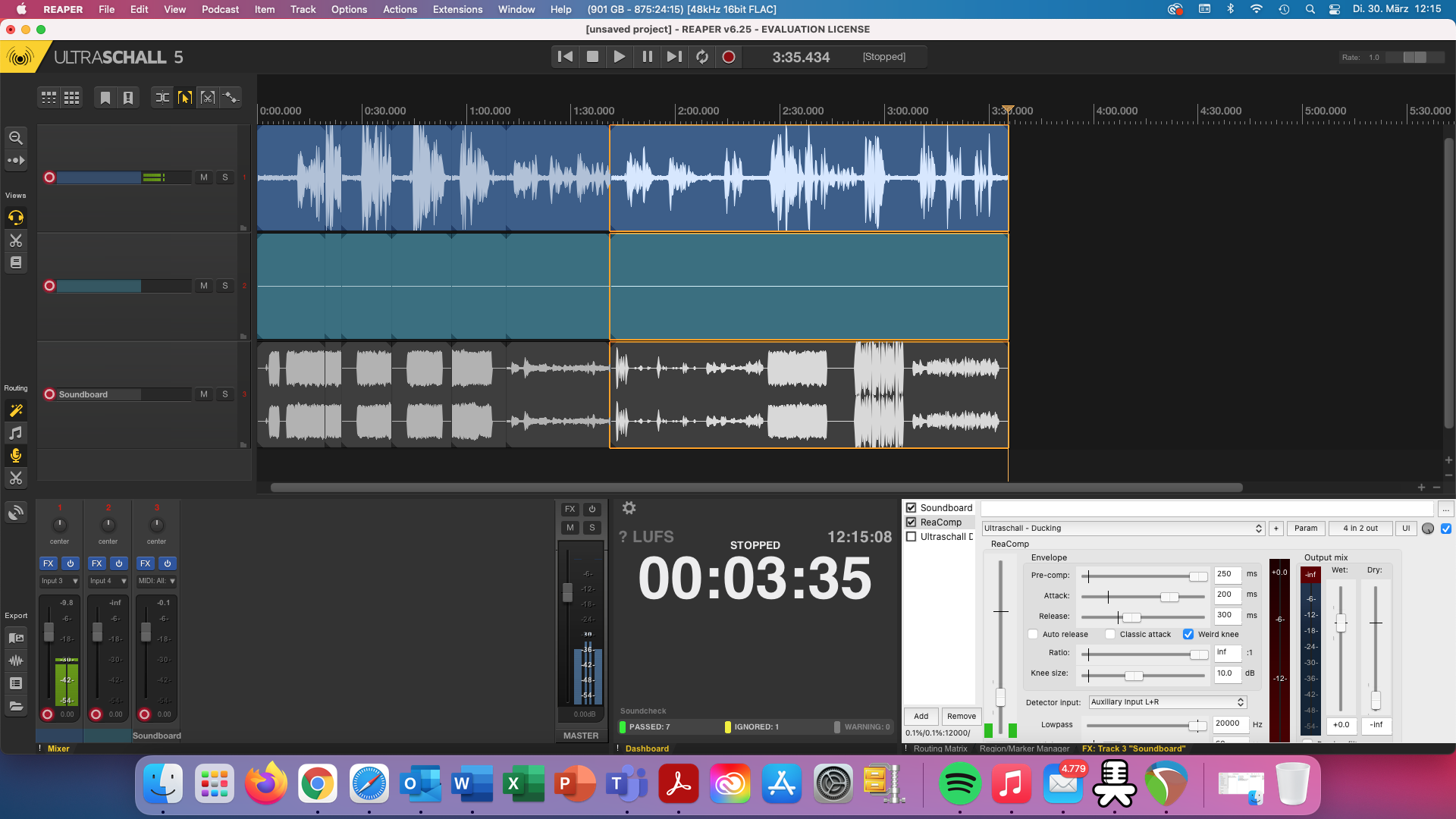Switch to the Region/Marker Manager tab
Screen dimensions: 1456x819
(1025, 748)
